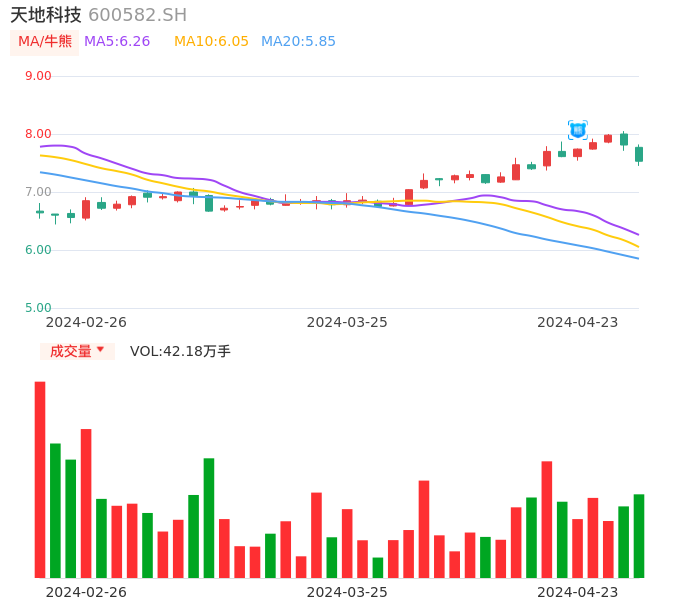686x606 pixels.
Task: Click the last green candlestick on price chart
Action: click(x=639, y=154)
